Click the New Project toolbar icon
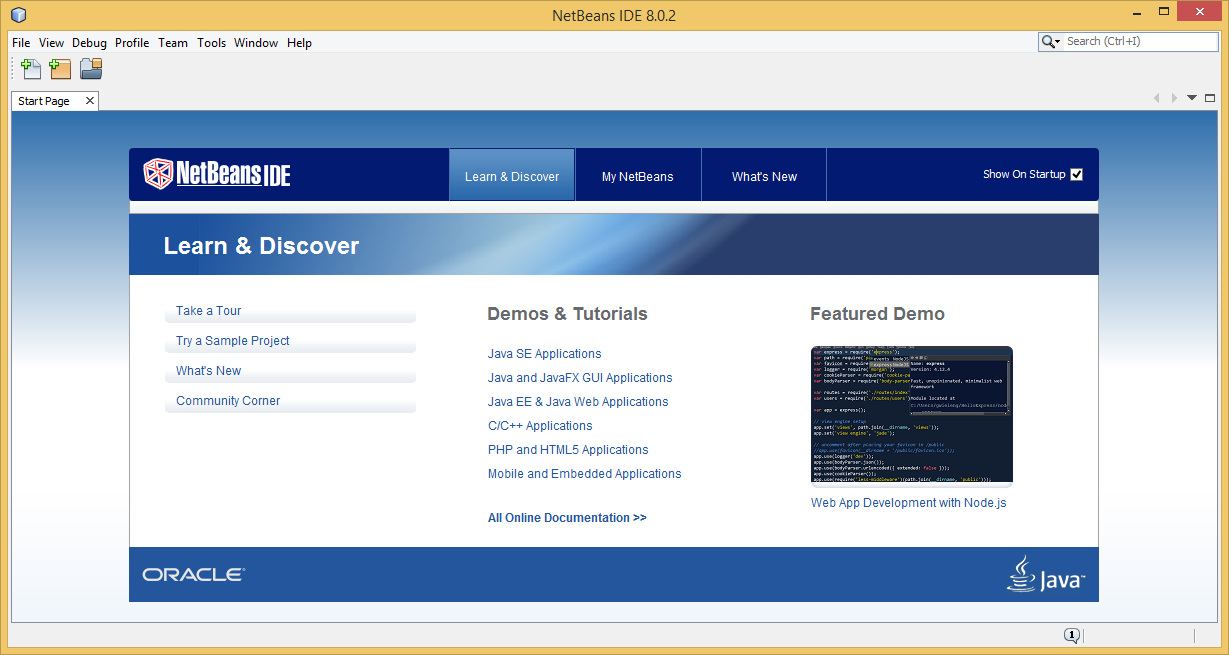 tap(60, 69)
